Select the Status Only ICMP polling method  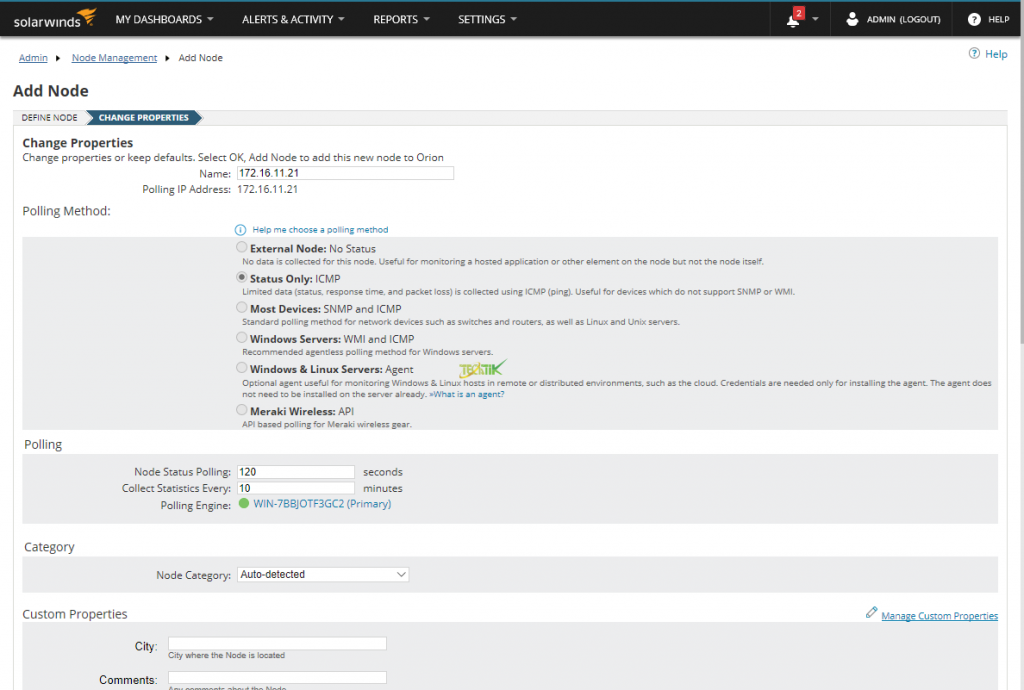click(240, 275)
